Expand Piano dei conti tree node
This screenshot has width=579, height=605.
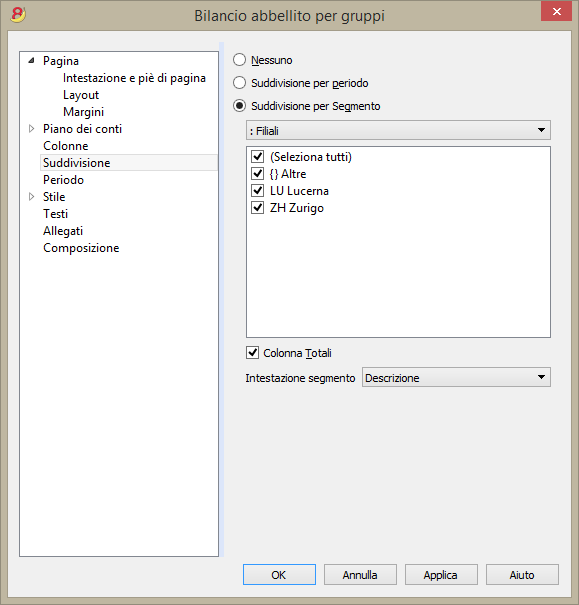pyautogui.click(x=32, y=128)
